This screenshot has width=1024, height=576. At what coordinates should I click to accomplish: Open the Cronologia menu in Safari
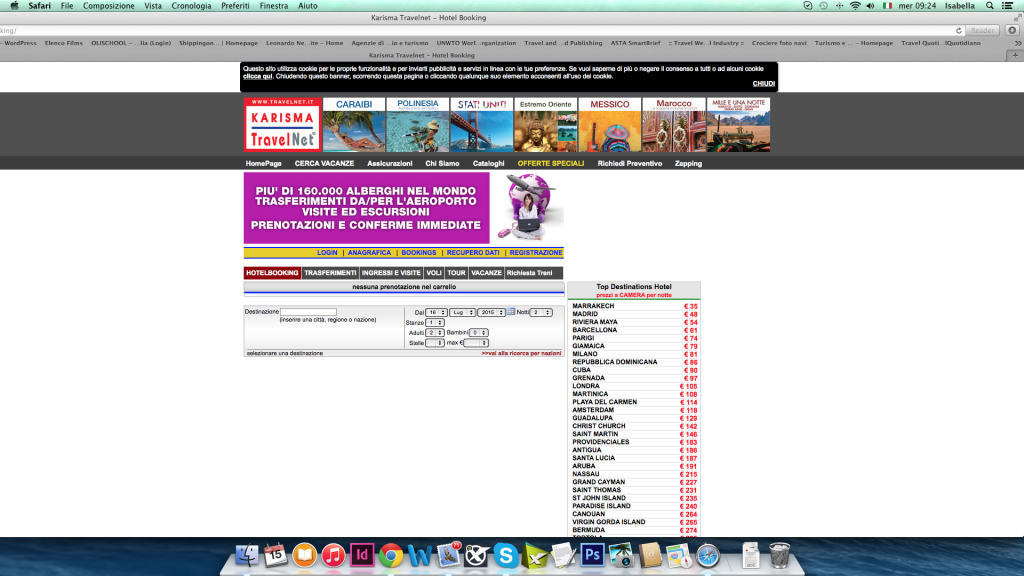click(192, 6)
